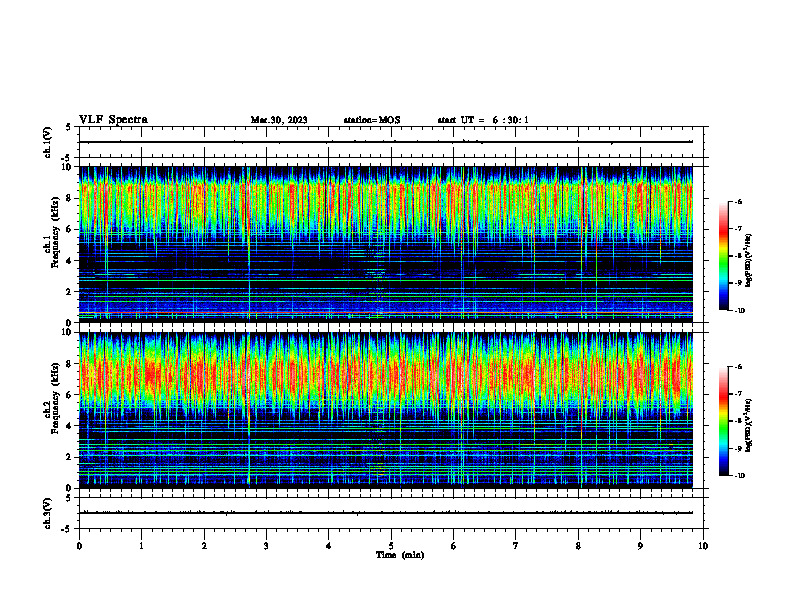Screen dimensions: 792x612
Task: Click the time axis tick label "1"
Action: [141, 546]
